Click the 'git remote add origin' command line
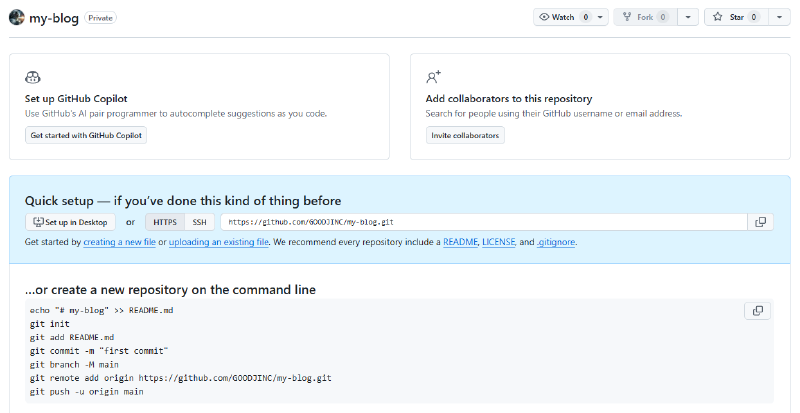Image resolution: width=800 pixels, height=413 pixels. [181, 378]
